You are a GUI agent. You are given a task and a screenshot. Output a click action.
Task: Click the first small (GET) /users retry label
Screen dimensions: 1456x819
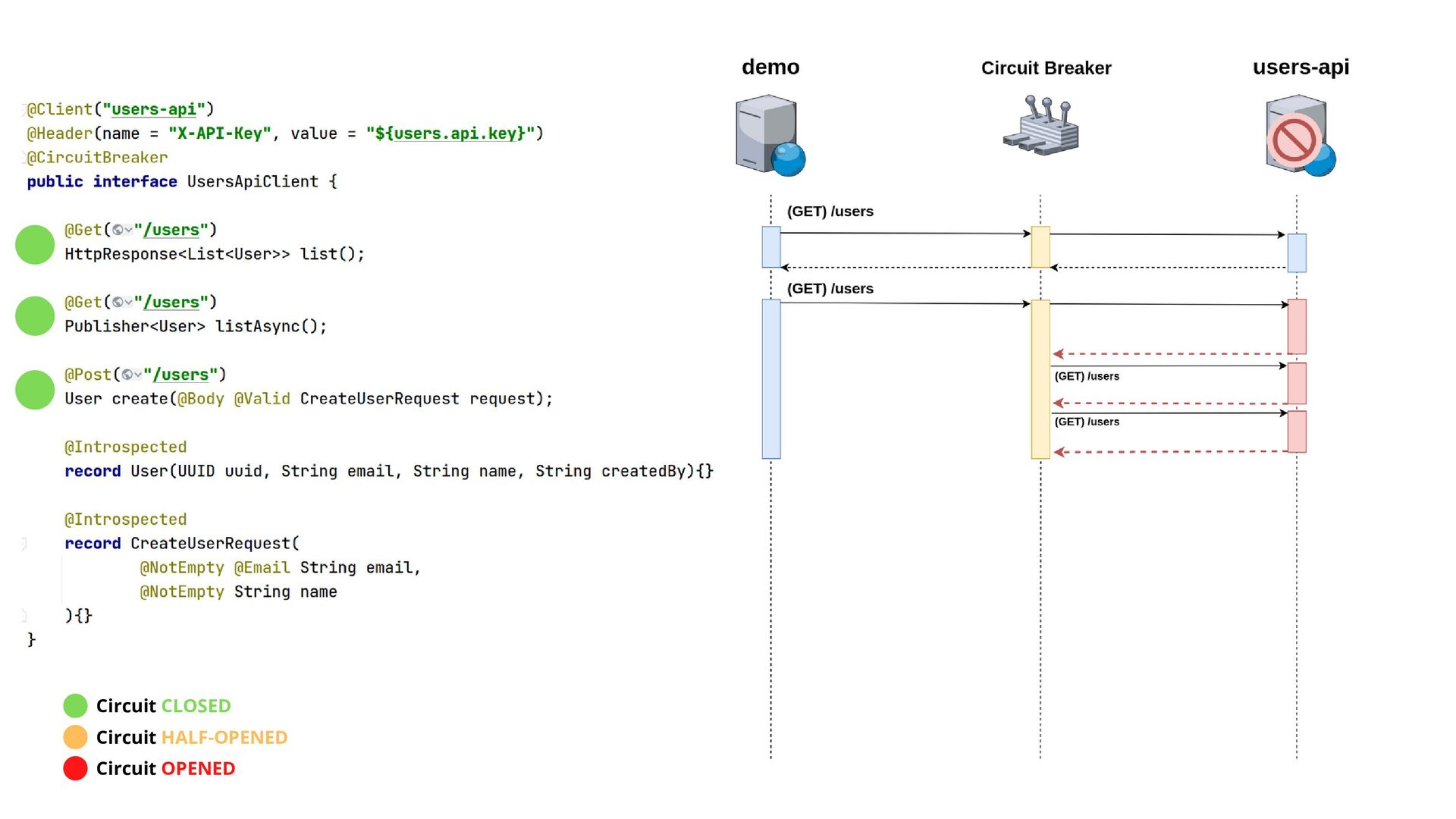(1087, 376)
